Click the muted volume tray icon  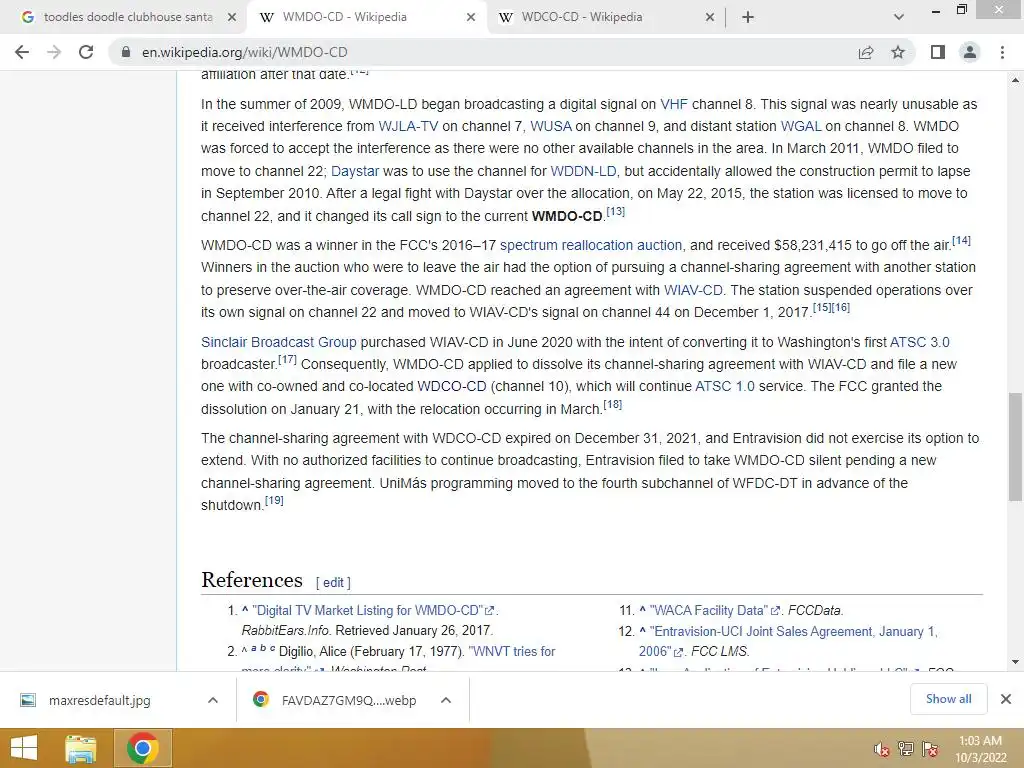(x=882, y=749)
